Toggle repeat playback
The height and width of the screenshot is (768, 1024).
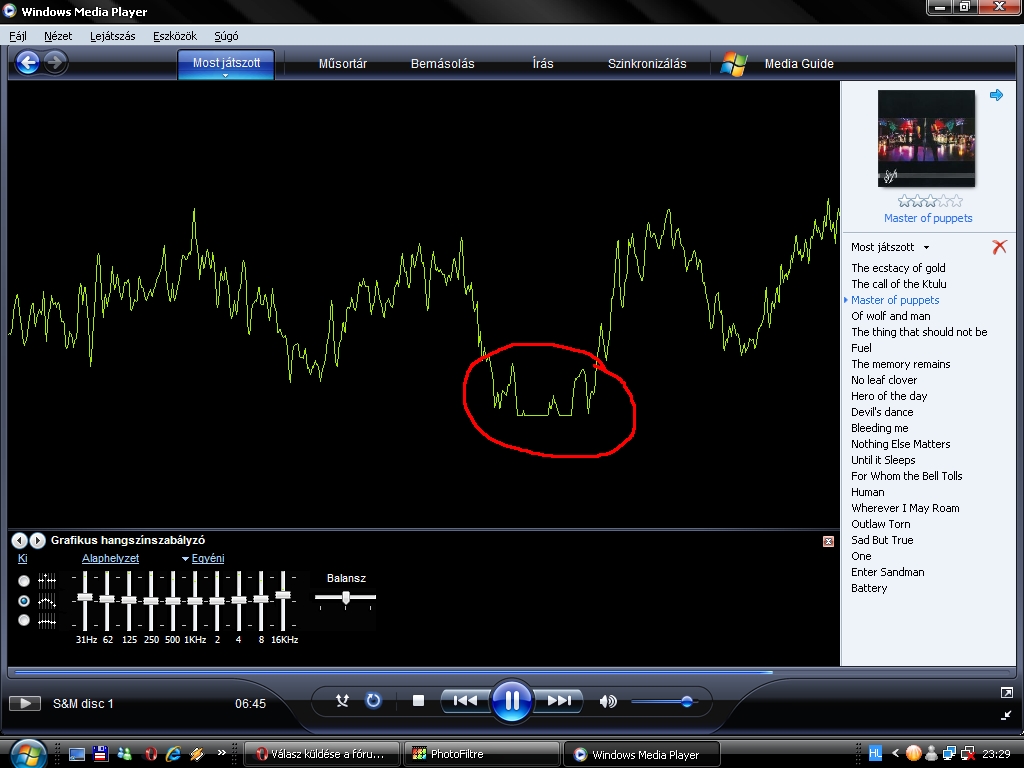click(x=373, y=701)
